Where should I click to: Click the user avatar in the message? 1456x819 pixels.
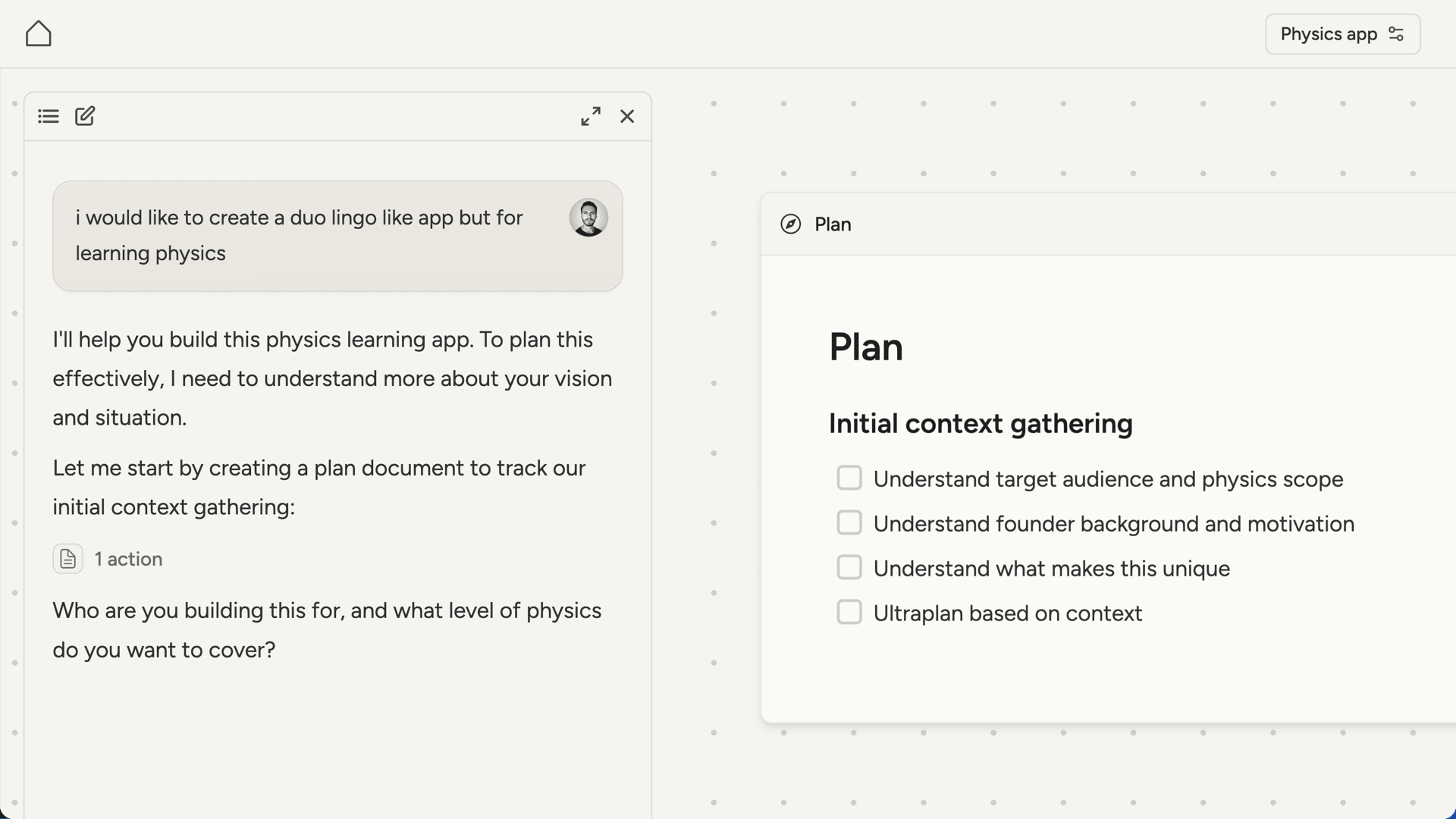pyautogui.click(x=588, y=218)
